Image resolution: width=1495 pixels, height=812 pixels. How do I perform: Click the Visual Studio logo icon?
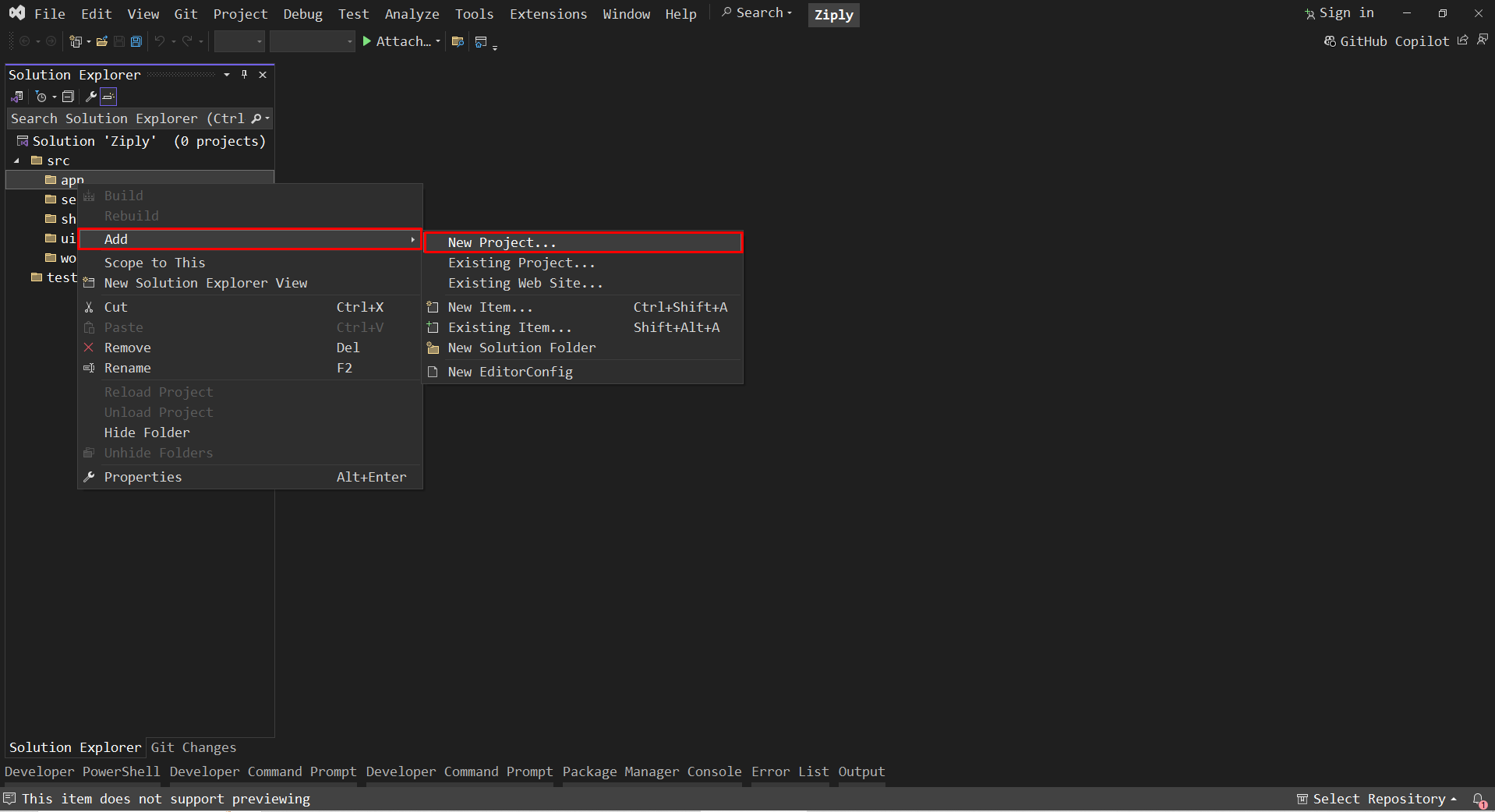16,13
